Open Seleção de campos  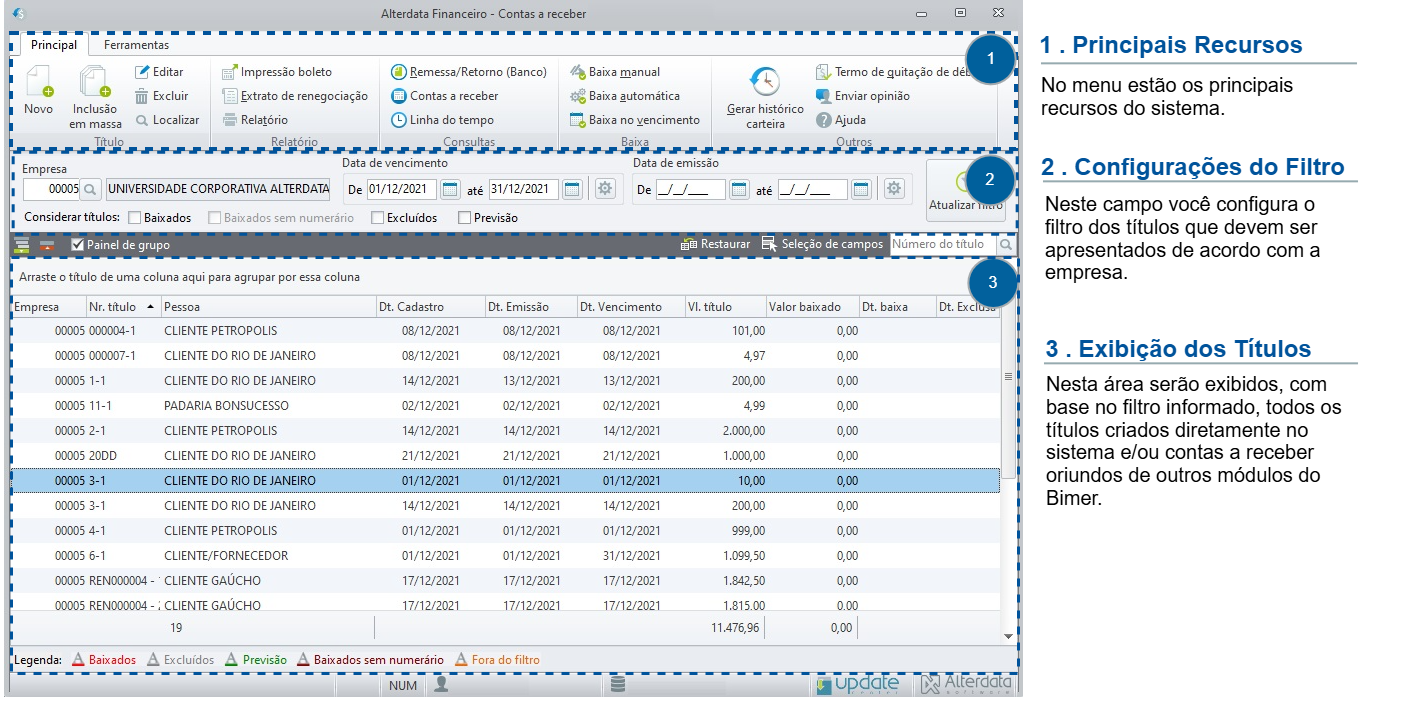point(822,244)
